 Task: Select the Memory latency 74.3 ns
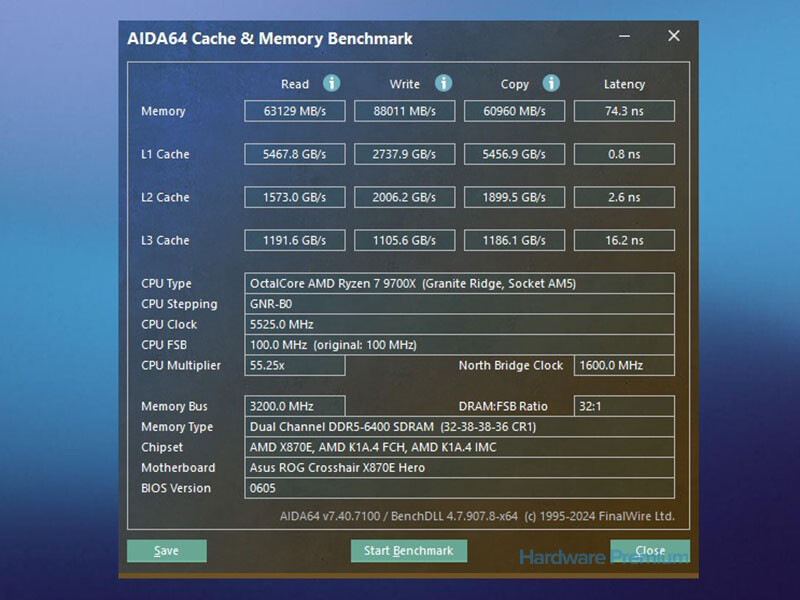pyautogui.click(x=624, y=111)
